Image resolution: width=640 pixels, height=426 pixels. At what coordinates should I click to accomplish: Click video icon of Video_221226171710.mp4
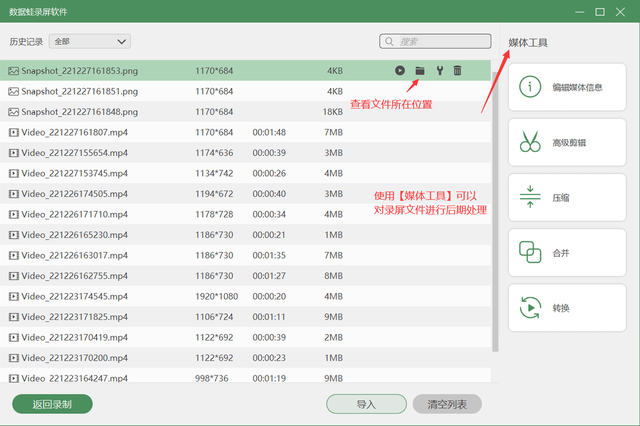click(x=13, y=214)
